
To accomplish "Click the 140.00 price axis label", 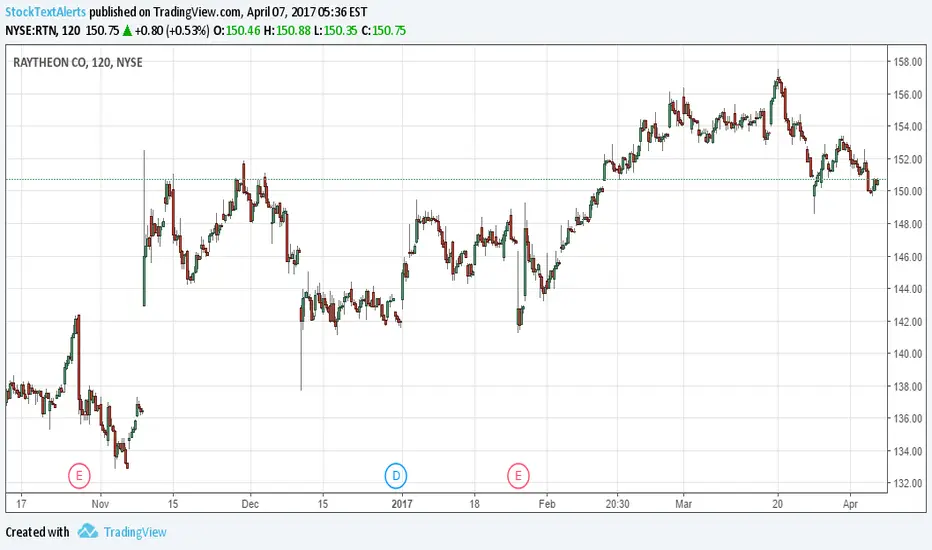I will [908, 354].
